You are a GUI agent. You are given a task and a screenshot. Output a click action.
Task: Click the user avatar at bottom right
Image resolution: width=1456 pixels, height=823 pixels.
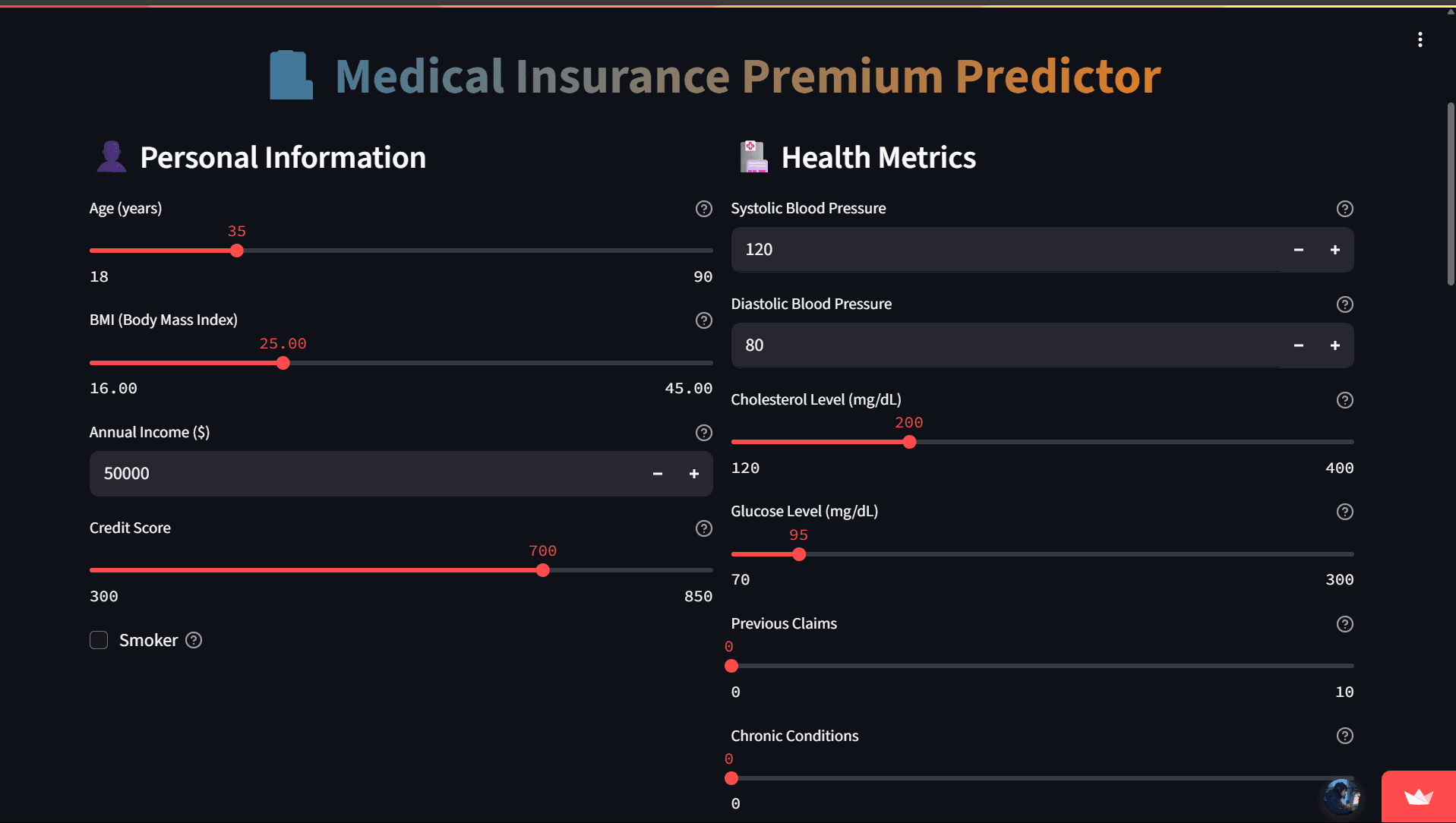1341,796
